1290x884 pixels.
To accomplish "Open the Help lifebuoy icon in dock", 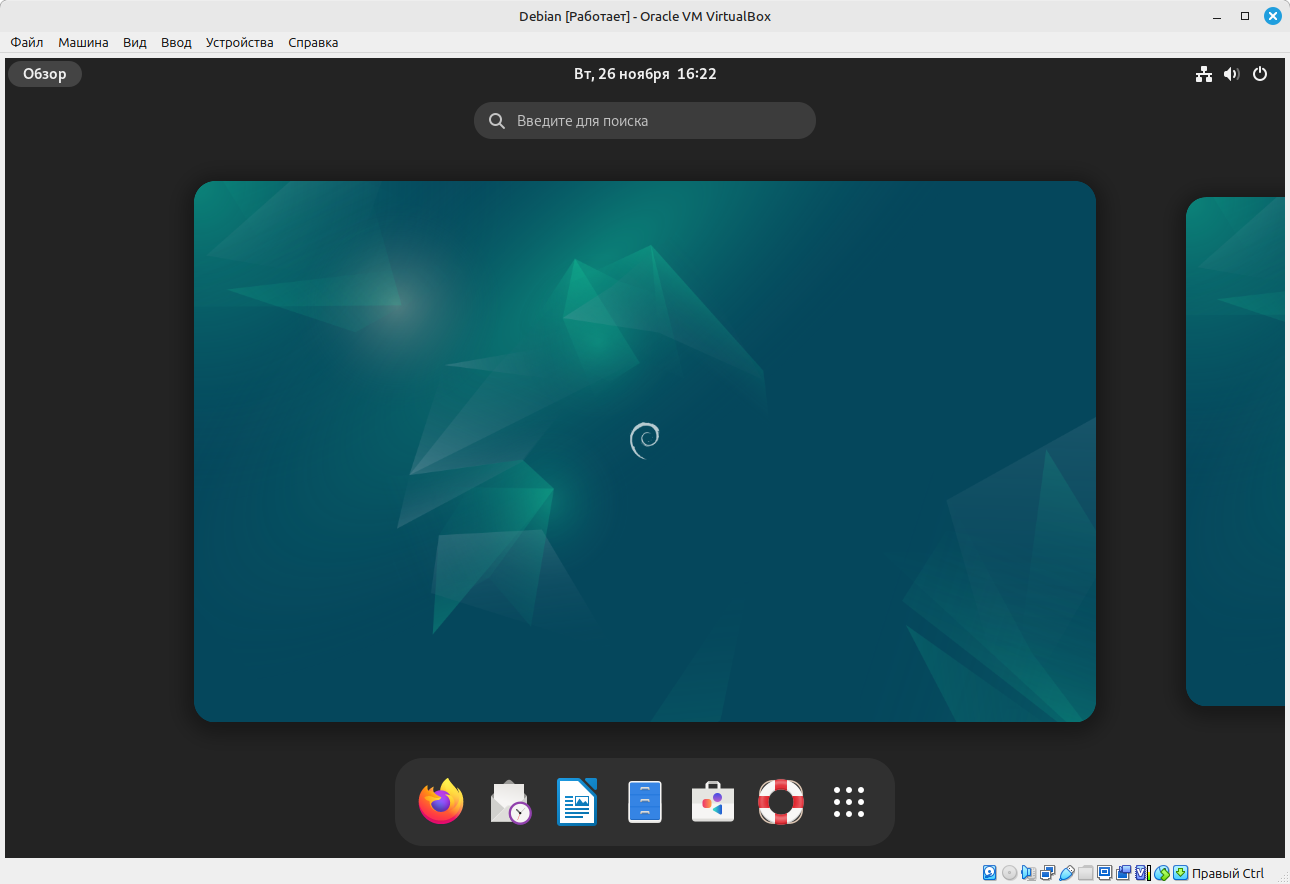I will click(x=781, y=802).
